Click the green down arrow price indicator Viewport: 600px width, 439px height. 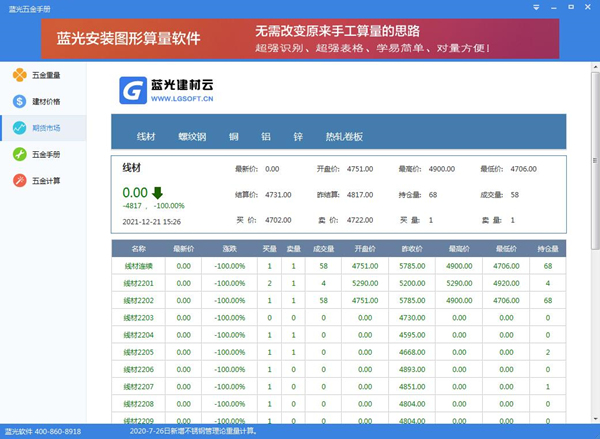click(x=158, y=192)
